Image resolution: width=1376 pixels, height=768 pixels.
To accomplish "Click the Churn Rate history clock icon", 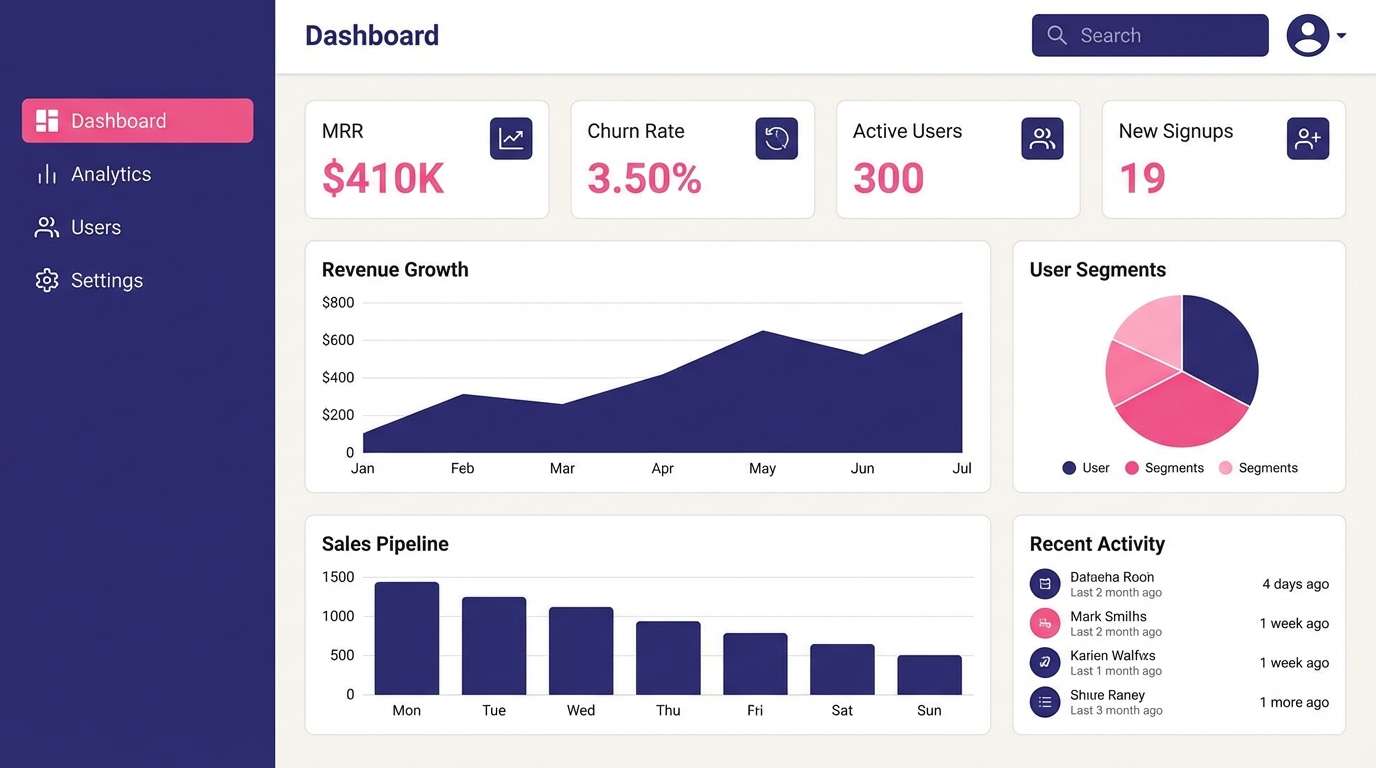I will 776,138.
